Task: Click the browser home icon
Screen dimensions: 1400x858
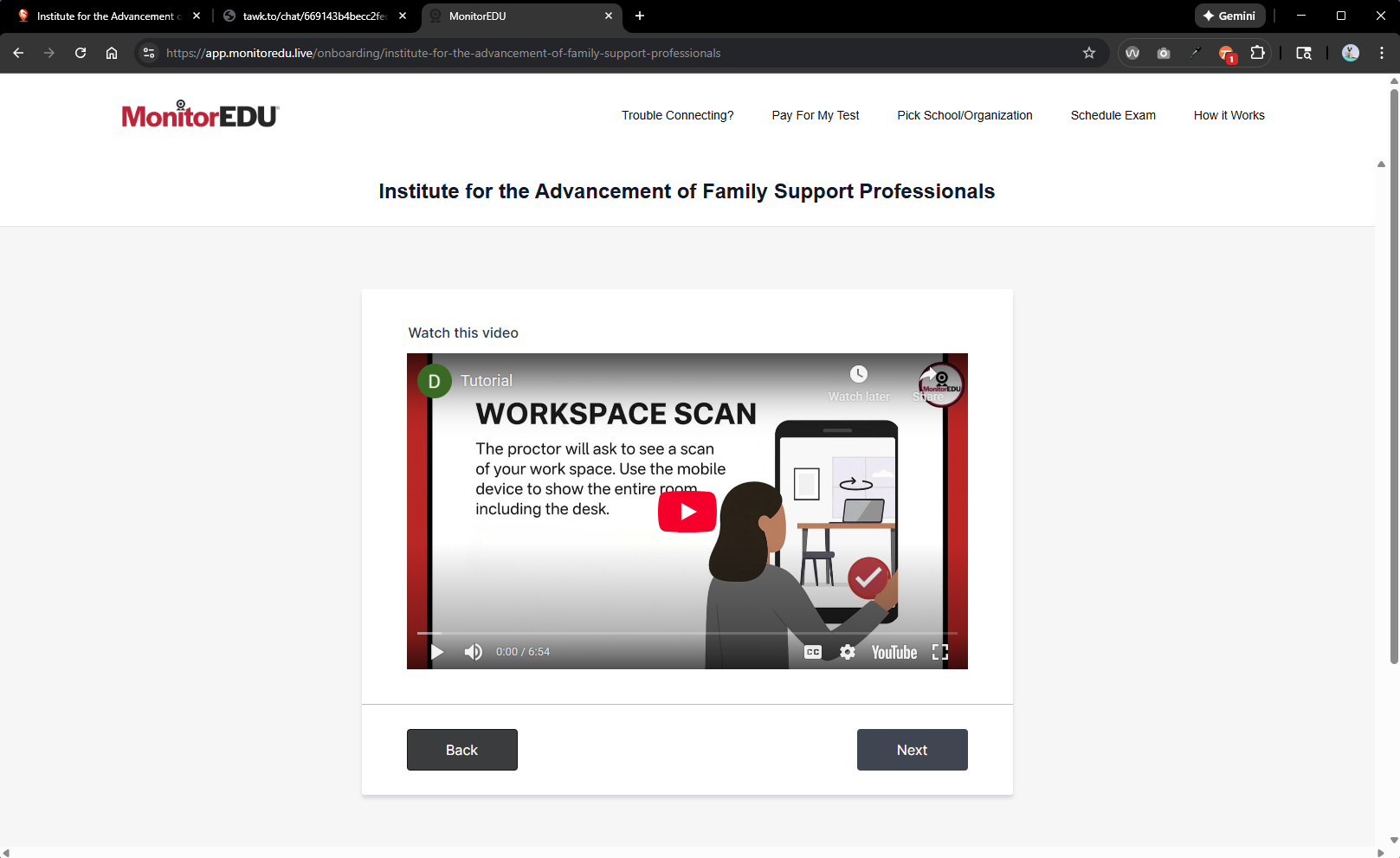Action: 112,53
